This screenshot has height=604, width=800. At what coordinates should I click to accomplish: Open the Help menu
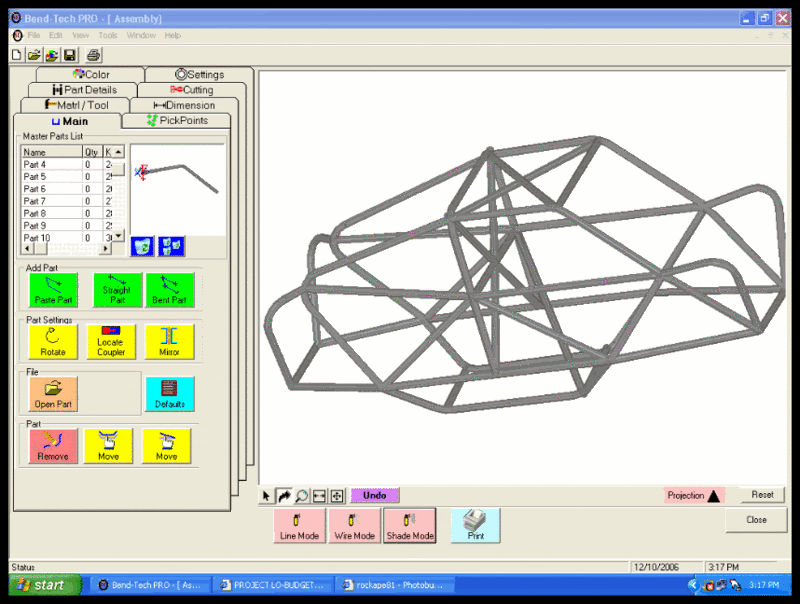[172, 35]
